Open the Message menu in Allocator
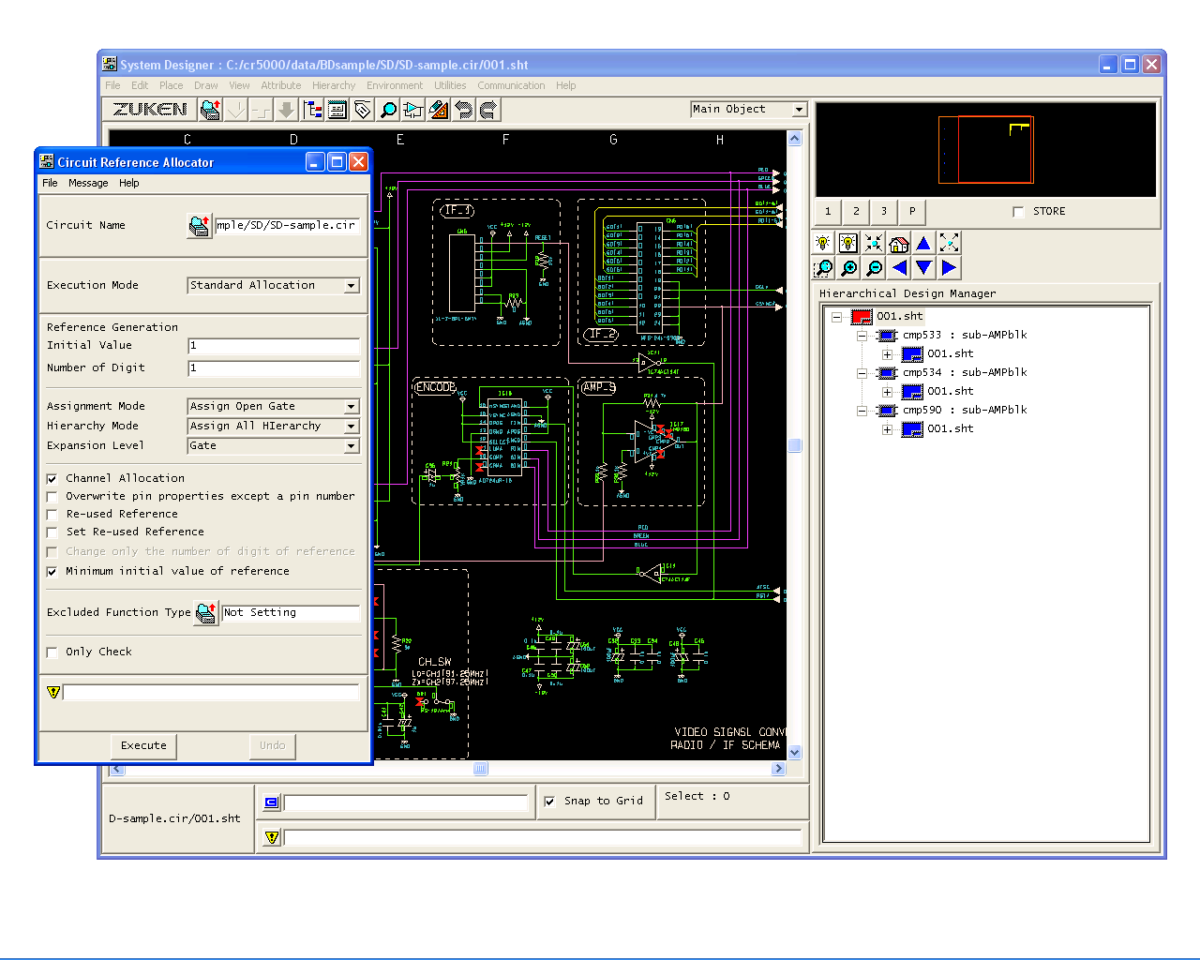1200x960 pixels. pos(88,183)
